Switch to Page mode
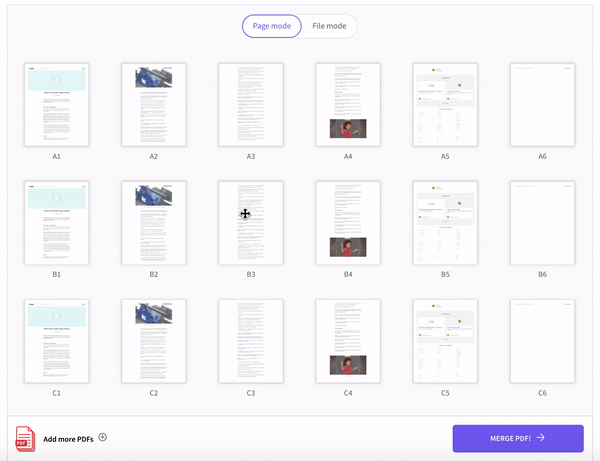This screenshot has width=600, height=461. (272, 26)
